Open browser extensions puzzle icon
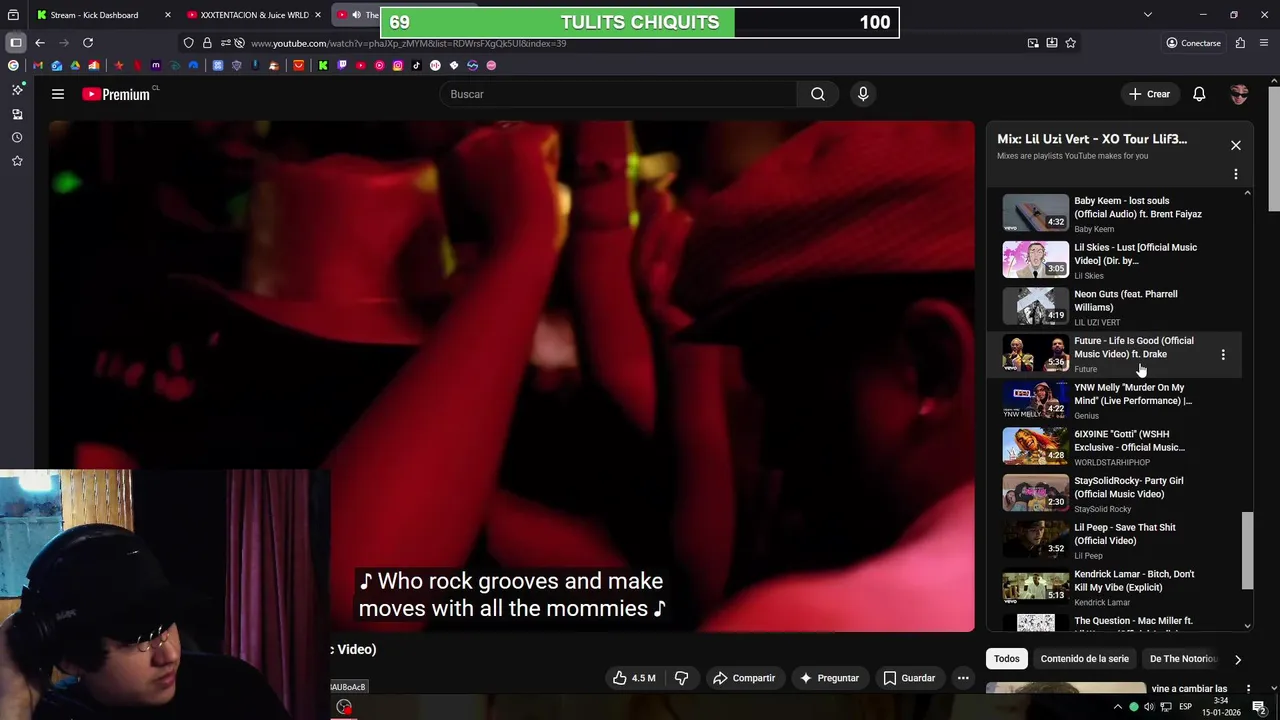The image size is (1280, 720). pyautogui.click(x=1240, y=43)
